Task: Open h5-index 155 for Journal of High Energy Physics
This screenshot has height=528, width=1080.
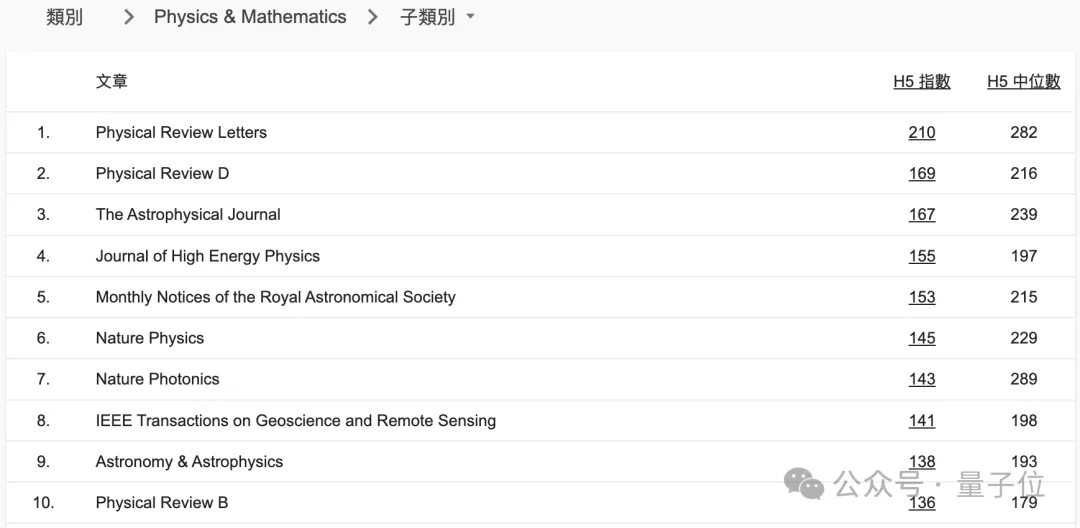Action: tap(922, 256)
